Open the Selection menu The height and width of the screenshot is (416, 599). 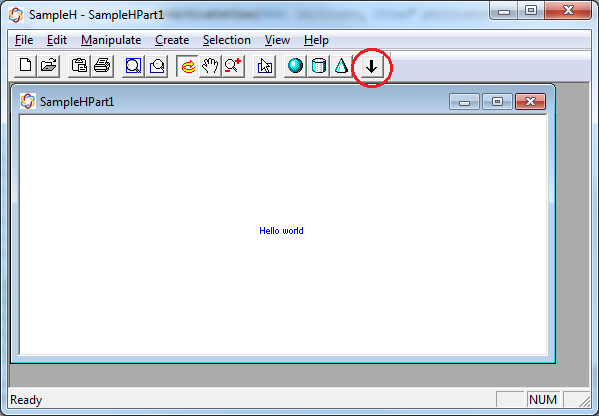(227, 40)
